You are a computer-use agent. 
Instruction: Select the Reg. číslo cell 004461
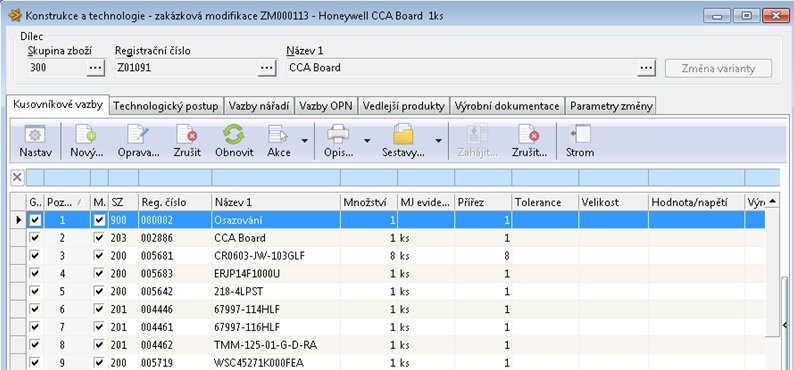[x=175, y=327]
